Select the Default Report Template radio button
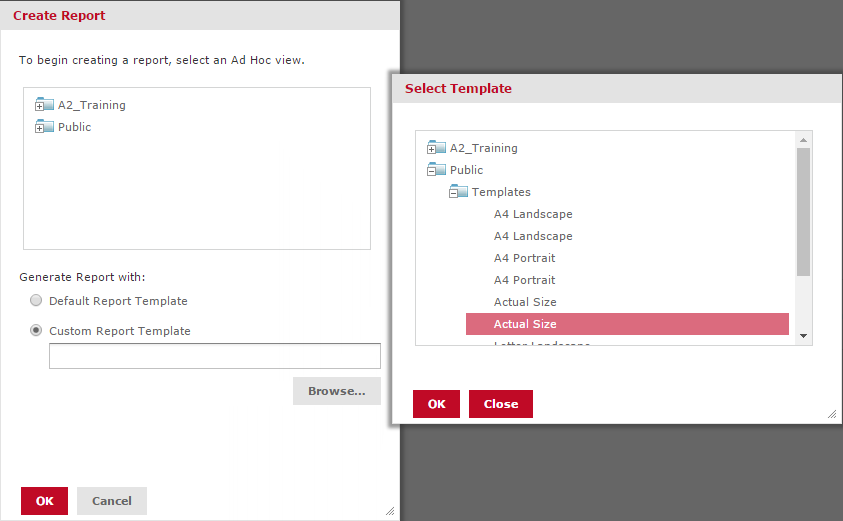This screenshot has width=843, height=521. point(37,301)
